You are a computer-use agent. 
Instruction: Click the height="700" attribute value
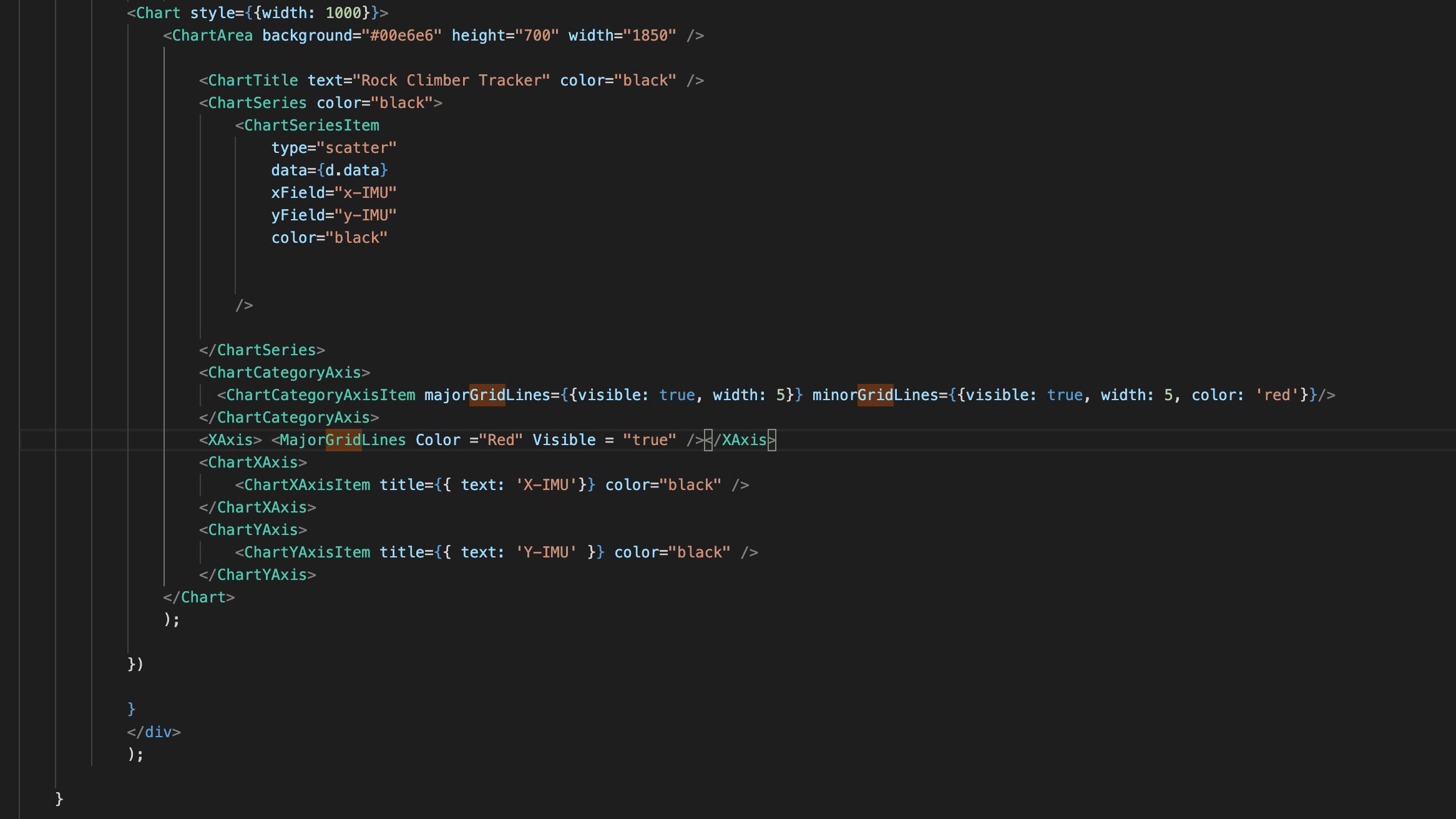click(537, 36)
